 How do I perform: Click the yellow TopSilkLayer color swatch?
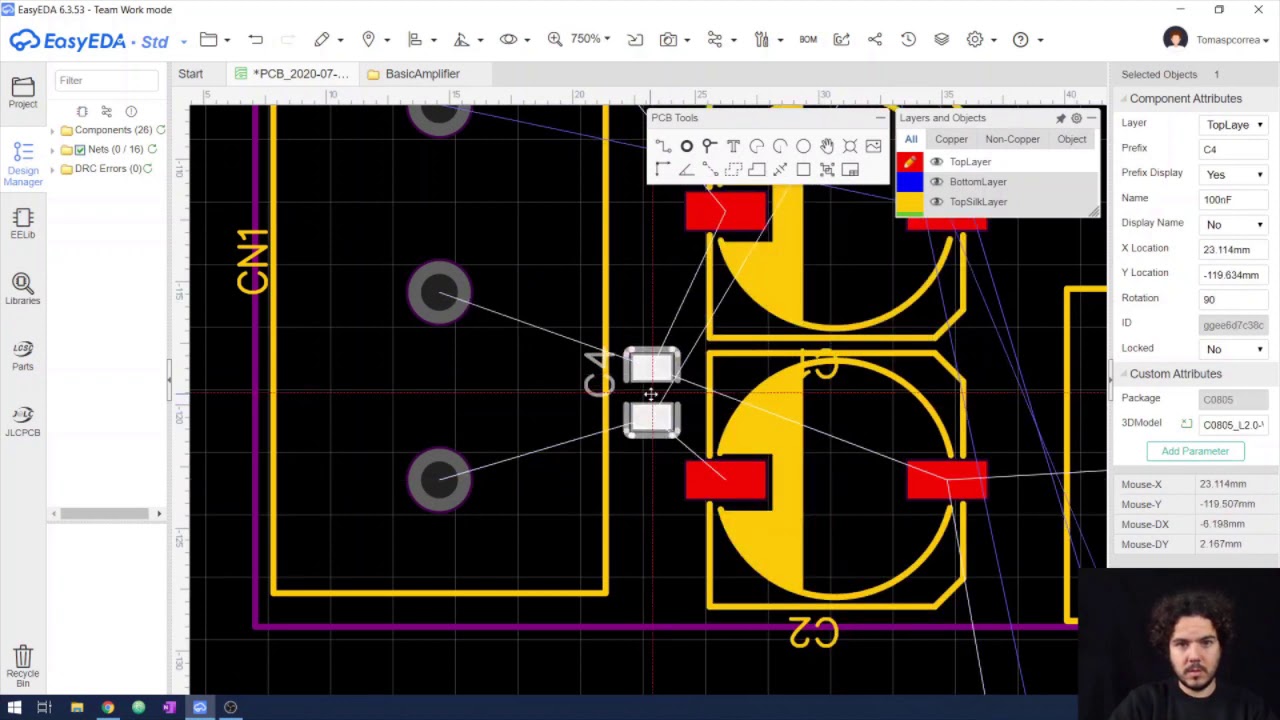coord(909,202)
